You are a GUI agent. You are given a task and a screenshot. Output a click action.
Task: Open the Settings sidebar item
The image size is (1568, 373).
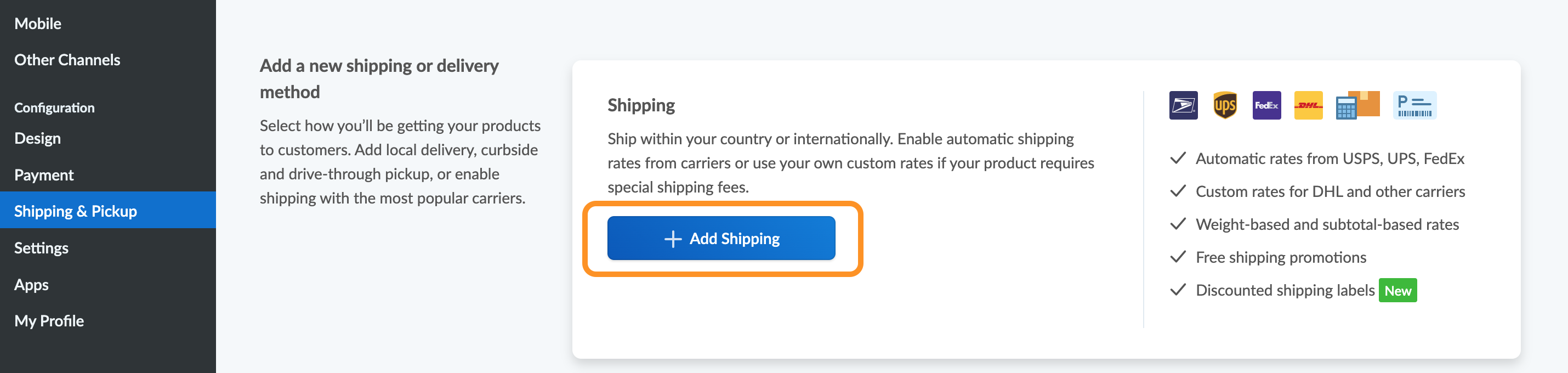[41, 248]
